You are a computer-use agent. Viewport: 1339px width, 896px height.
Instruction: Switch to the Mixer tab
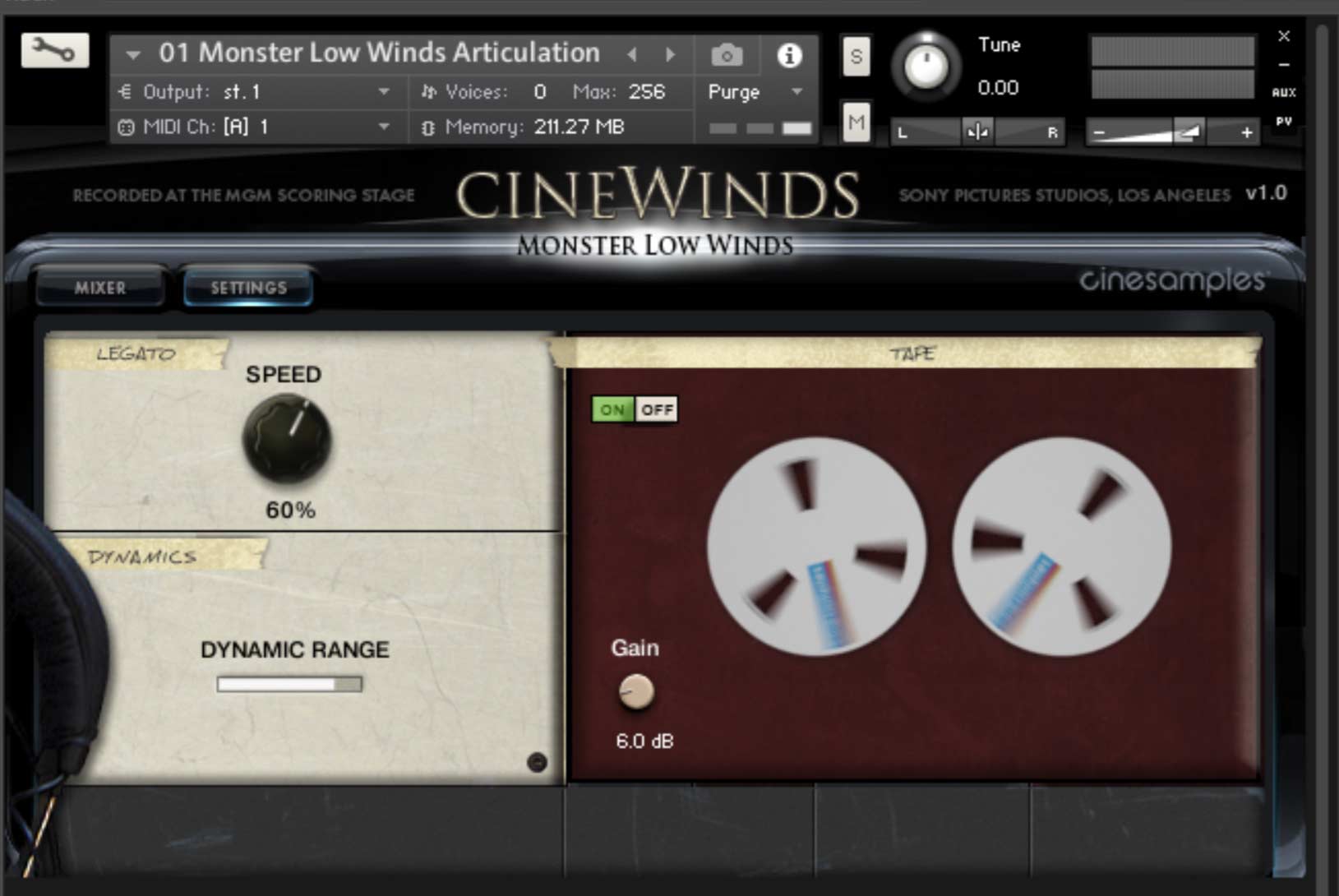tap(99, 288)
